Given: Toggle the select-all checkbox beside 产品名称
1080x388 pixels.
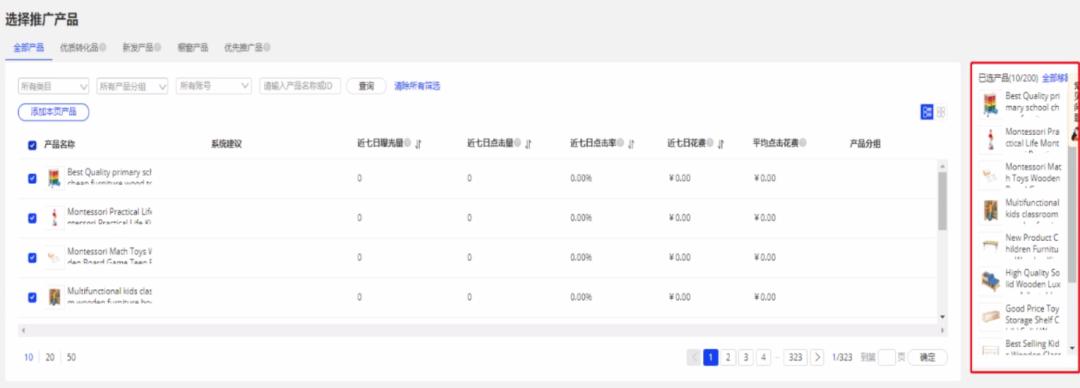Looking at the screenshot, I should 32,145.
